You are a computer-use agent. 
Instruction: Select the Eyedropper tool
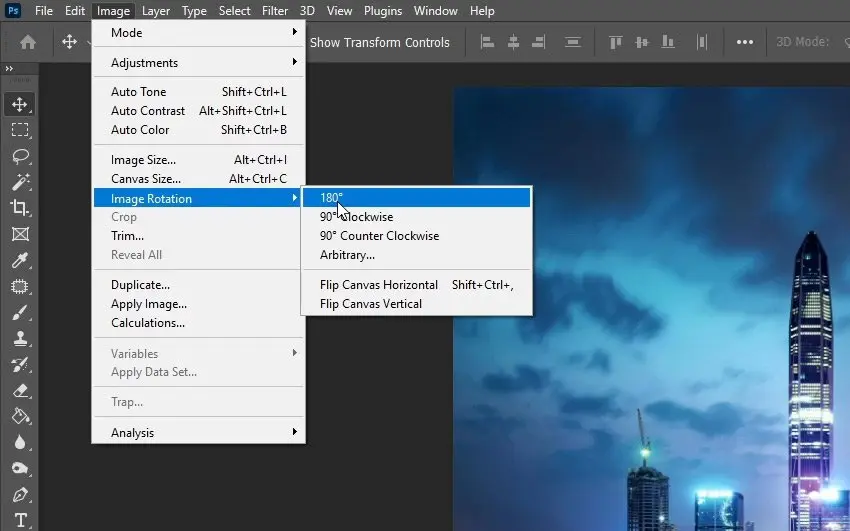[x=20, y=260]
